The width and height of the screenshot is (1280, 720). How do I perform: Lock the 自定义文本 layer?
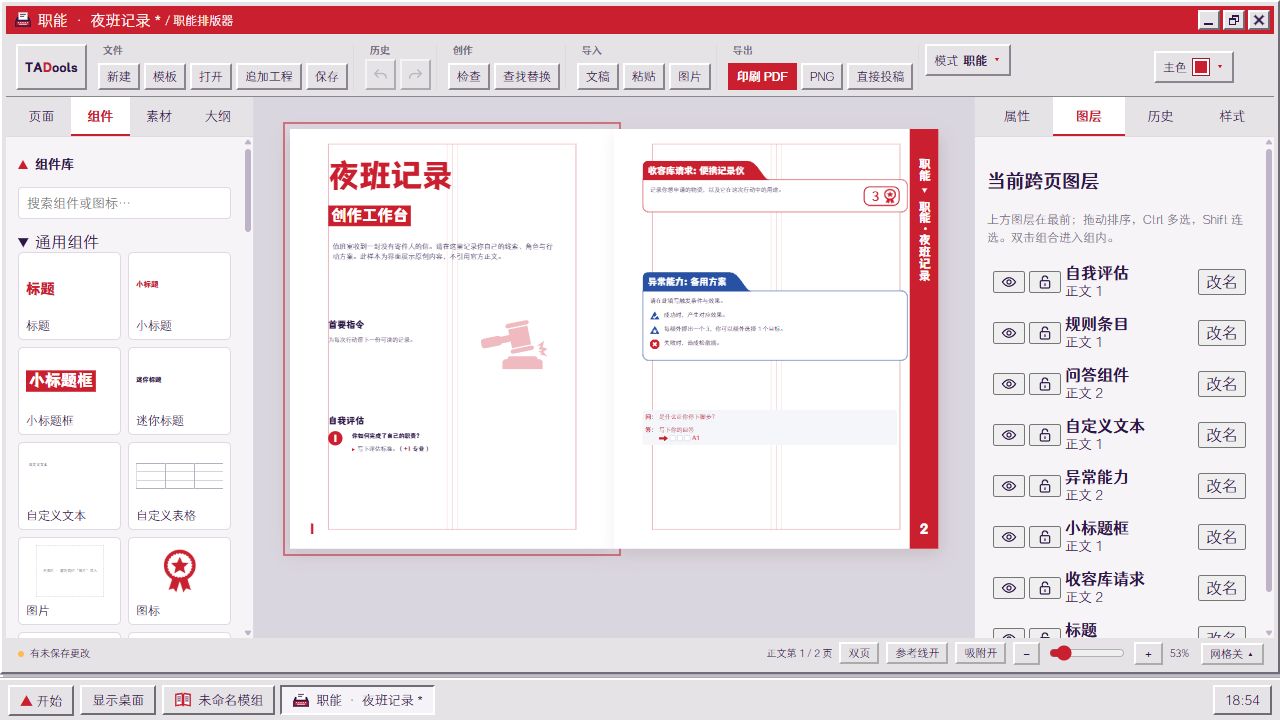coord(1045,435)
